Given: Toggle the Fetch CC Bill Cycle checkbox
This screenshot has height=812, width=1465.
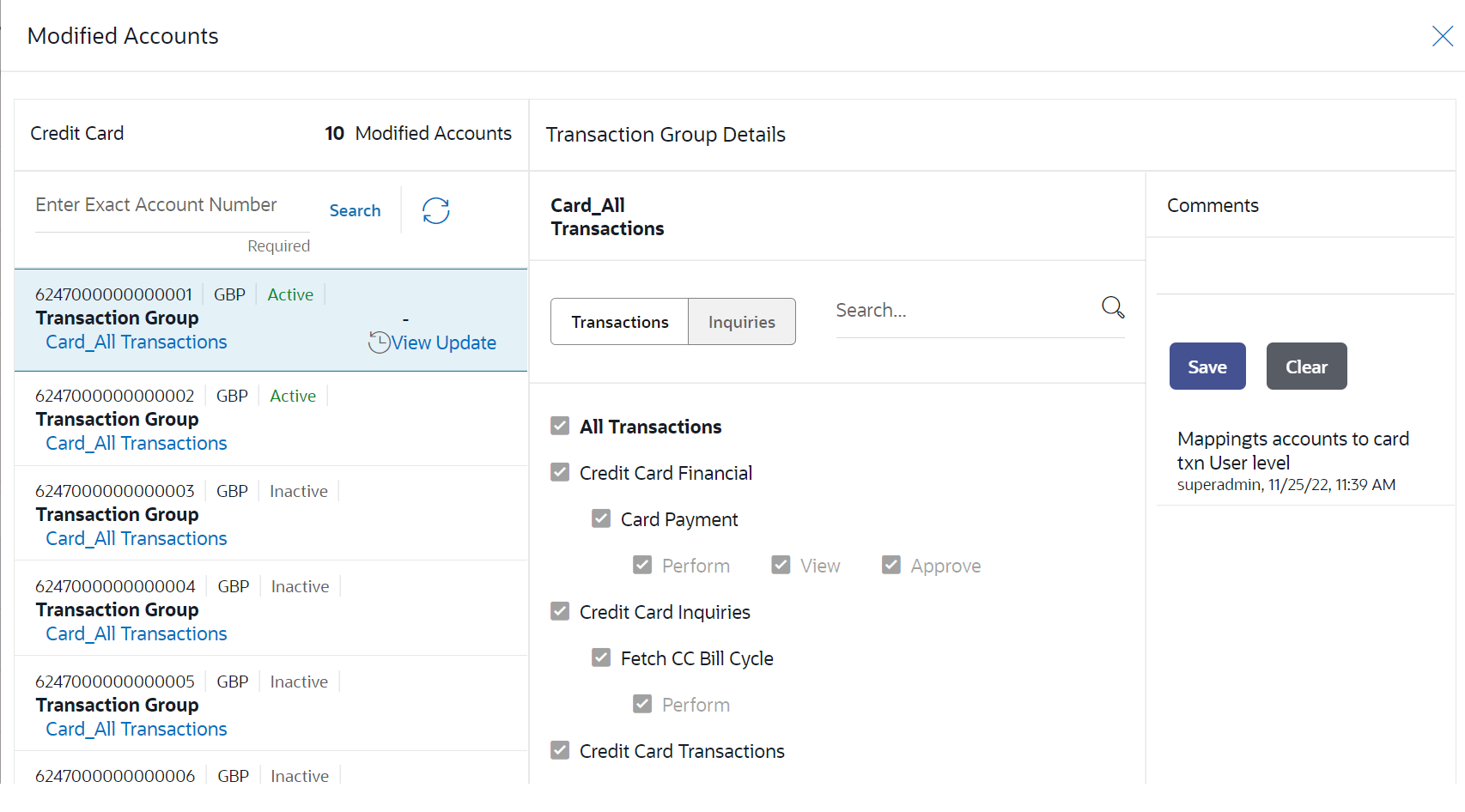Looking at the screenshot, I should (x=601, y=658).
